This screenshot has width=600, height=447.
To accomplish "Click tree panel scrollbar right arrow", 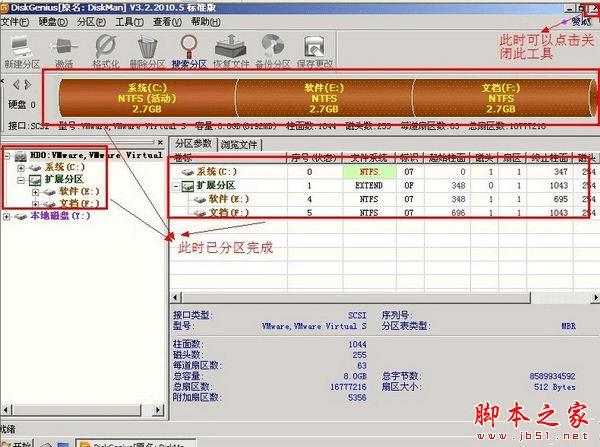I will (x=158, y=410).
